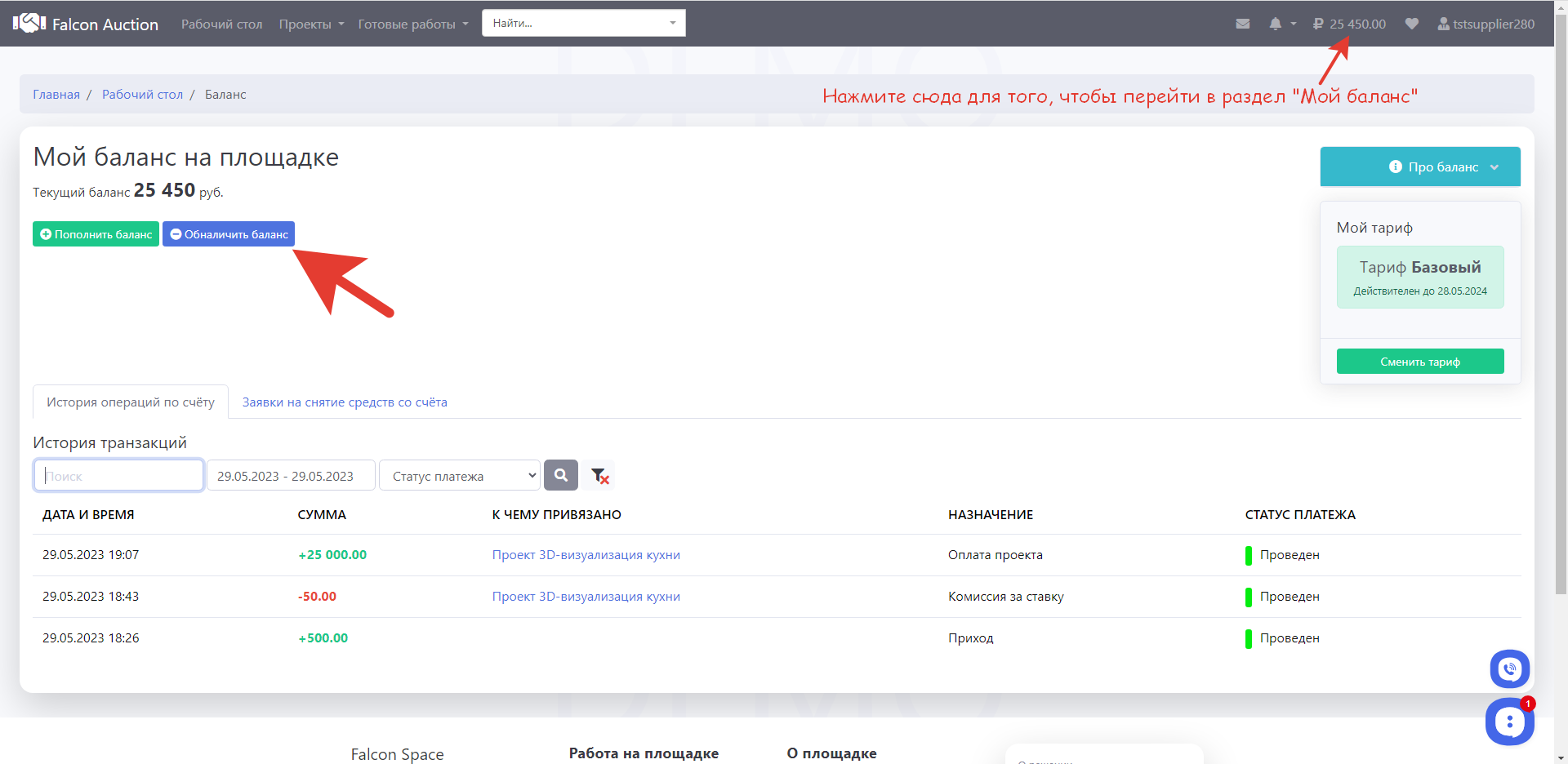Open the 25 450.00 balance link in header
The width and height of the screenshot is (1568, 764).
pyautogui.click(x=1349, y=24)
